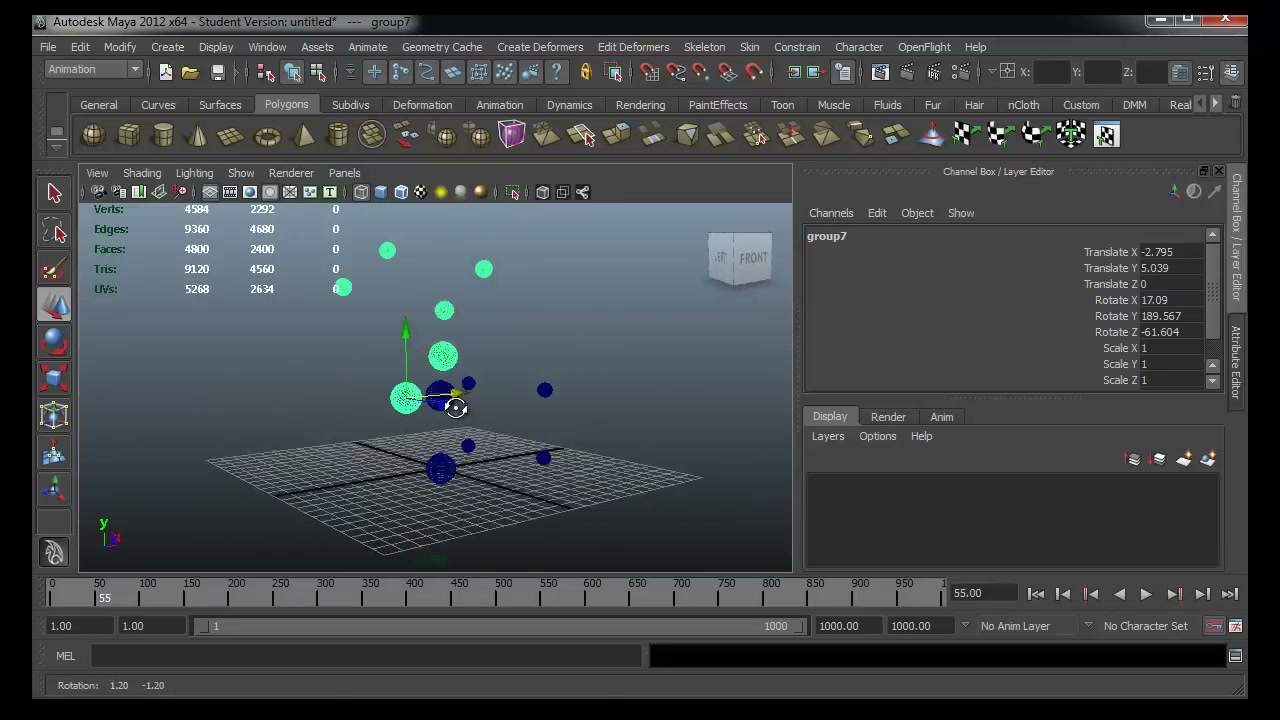Image resolution: width=1280 pixels, height=720 pixels.
Task: Switch to the Surfaces shelf tab
Action: tap(220, 105)
